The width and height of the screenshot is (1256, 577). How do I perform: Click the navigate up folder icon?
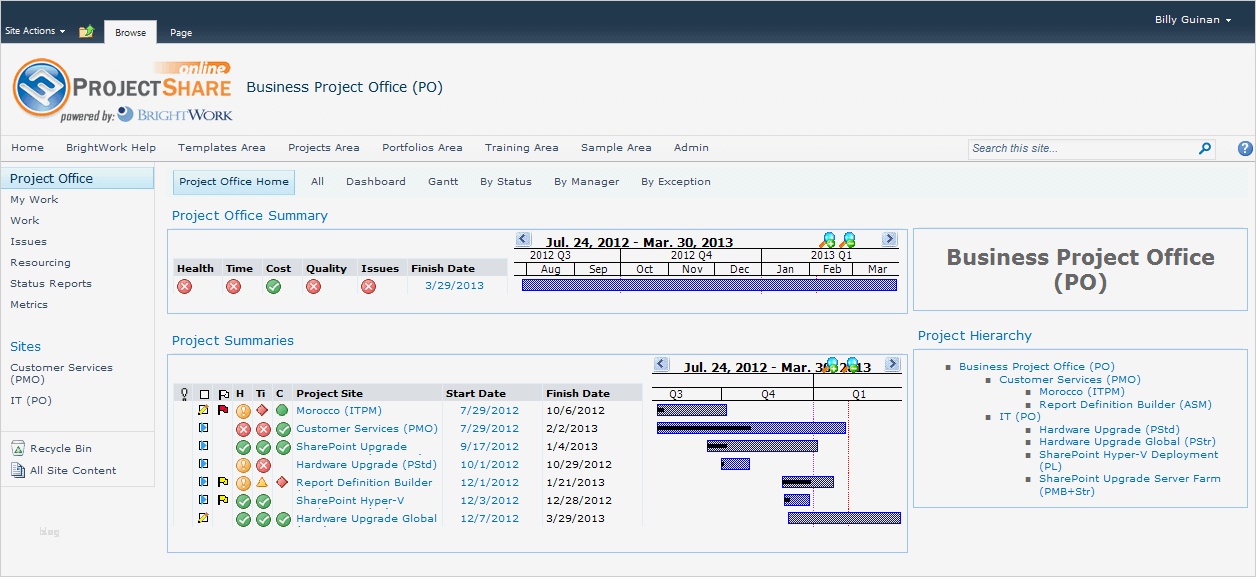[86, 31]
